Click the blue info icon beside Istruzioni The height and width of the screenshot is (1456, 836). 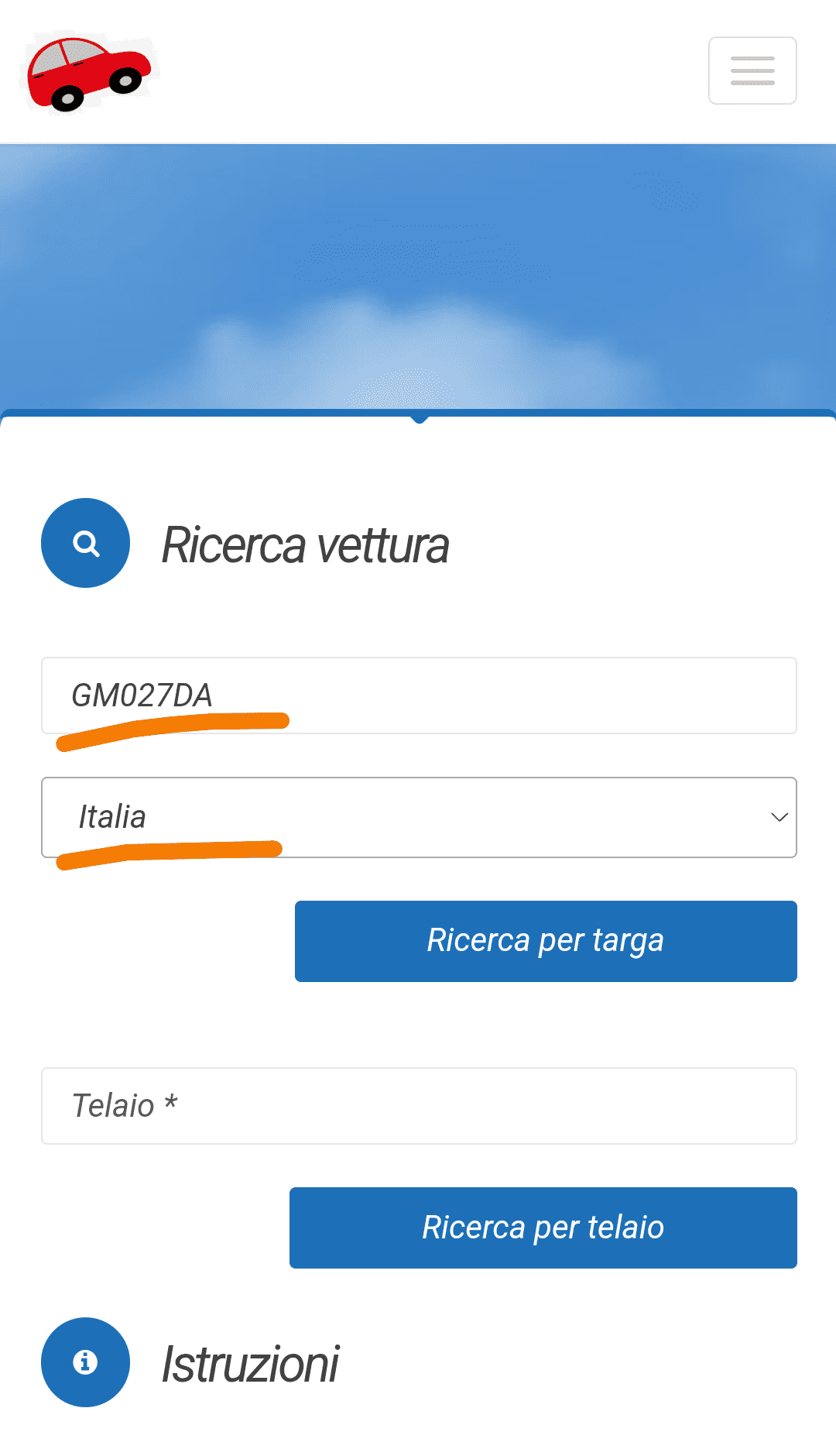[x=85, y=1362]
